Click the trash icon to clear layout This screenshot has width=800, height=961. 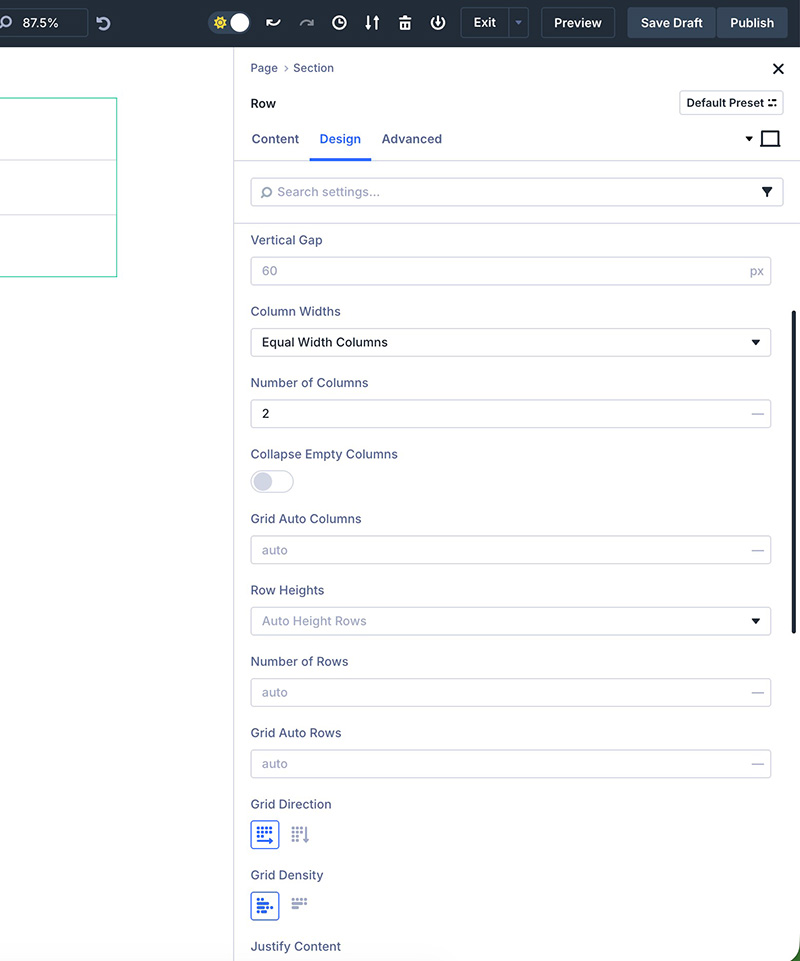(x=405, y=22)
